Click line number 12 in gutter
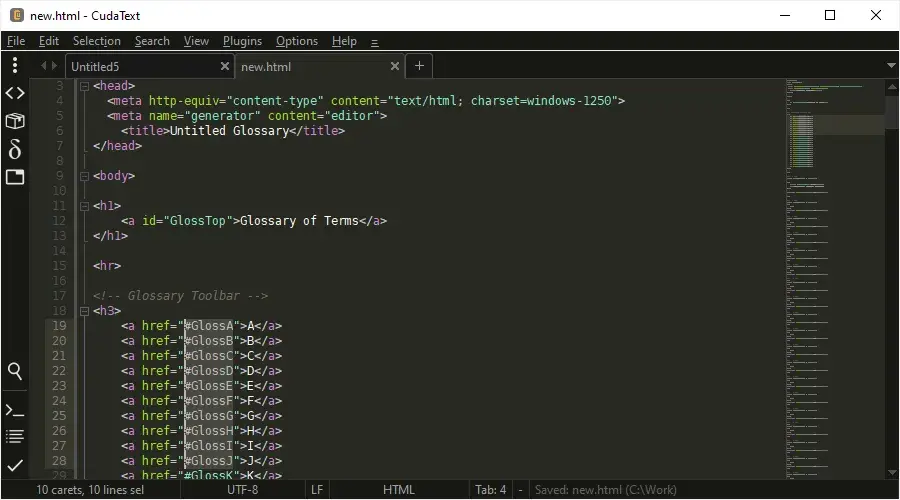Image resolution: width=900 pixels, height=500 pixels. pos(59,221)
